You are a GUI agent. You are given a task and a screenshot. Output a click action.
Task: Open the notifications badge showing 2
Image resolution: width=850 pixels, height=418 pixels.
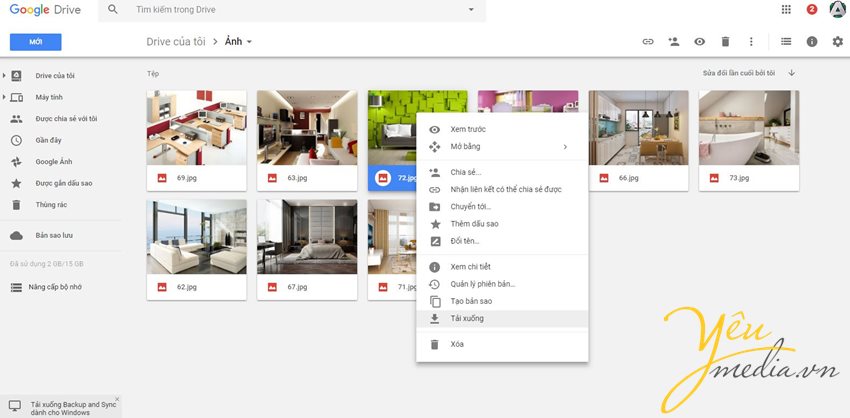pos(812,9)
